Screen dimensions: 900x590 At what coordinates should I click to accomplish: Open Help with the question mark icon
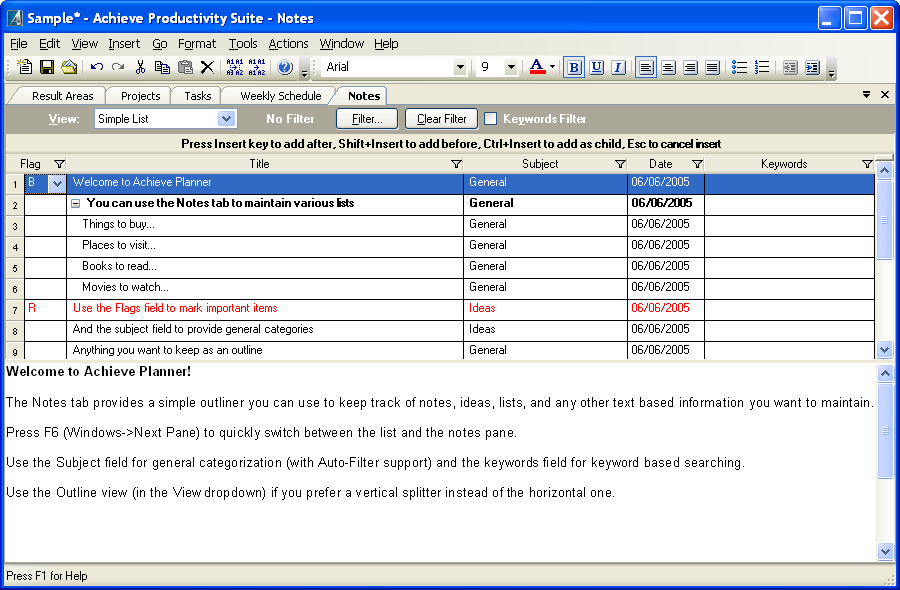(285, 67)
